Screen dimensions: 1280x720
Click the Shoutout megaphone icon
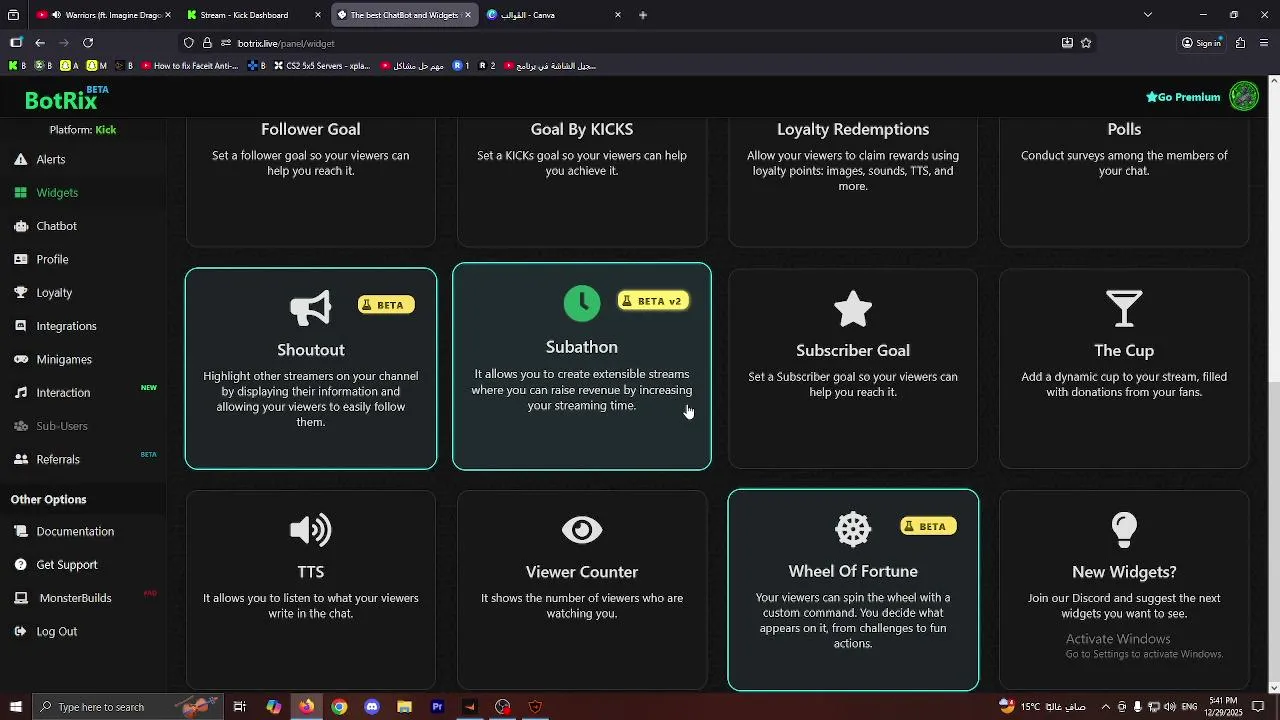pos(310,309)
